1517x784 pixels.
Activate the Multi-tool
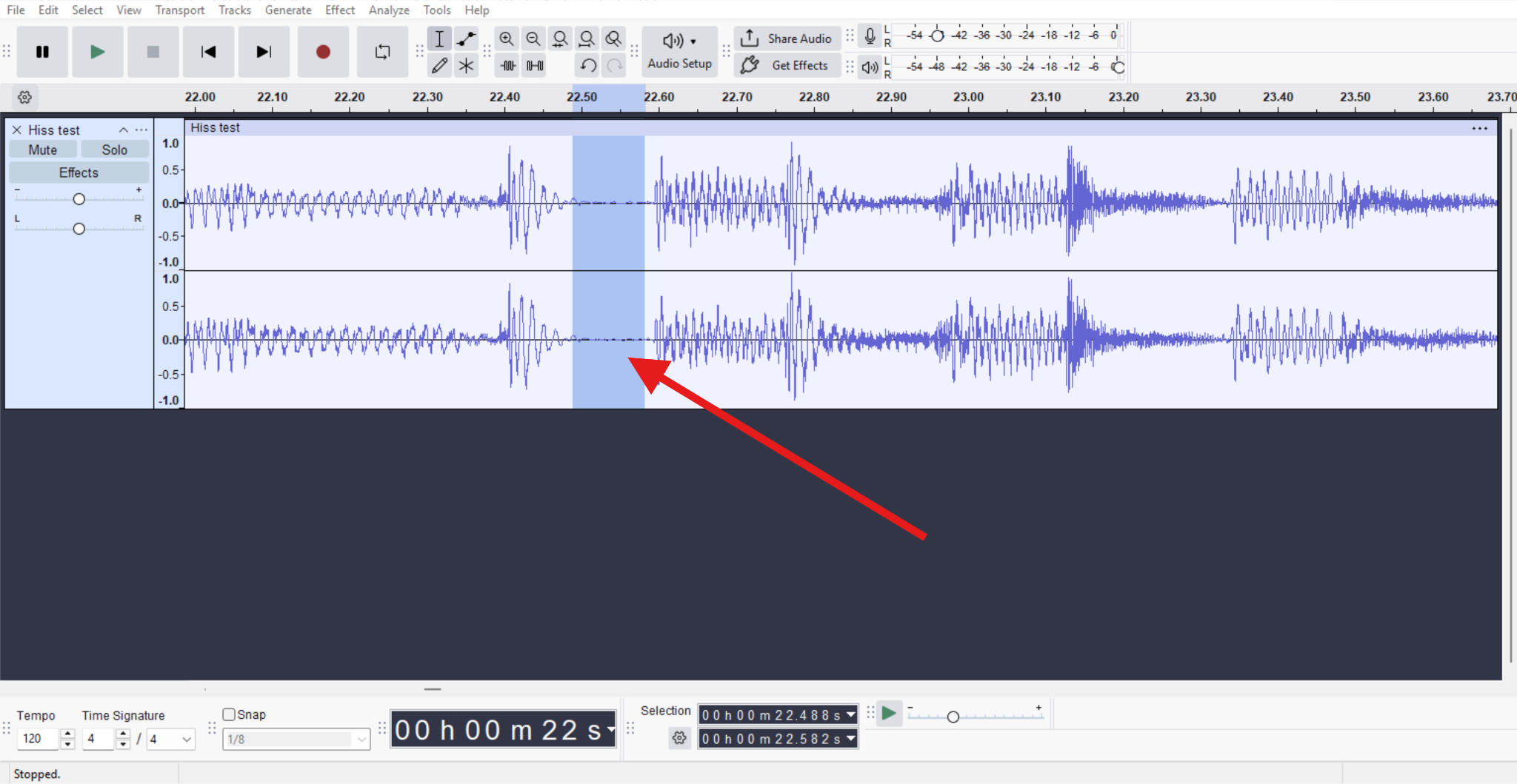[x=466, y=65]
